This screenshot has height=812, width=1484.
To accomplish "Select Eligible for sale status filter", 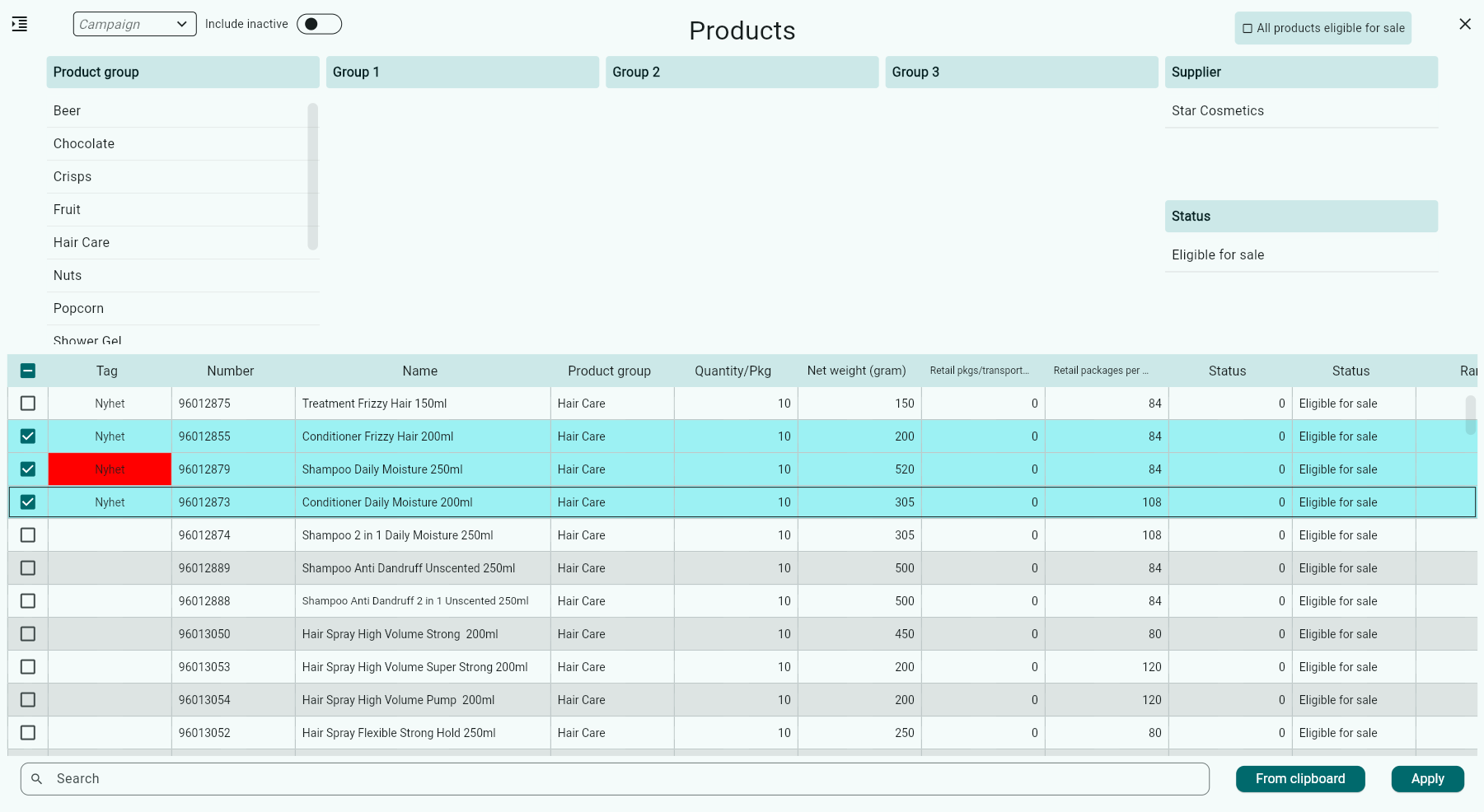I will point(1301,255).
